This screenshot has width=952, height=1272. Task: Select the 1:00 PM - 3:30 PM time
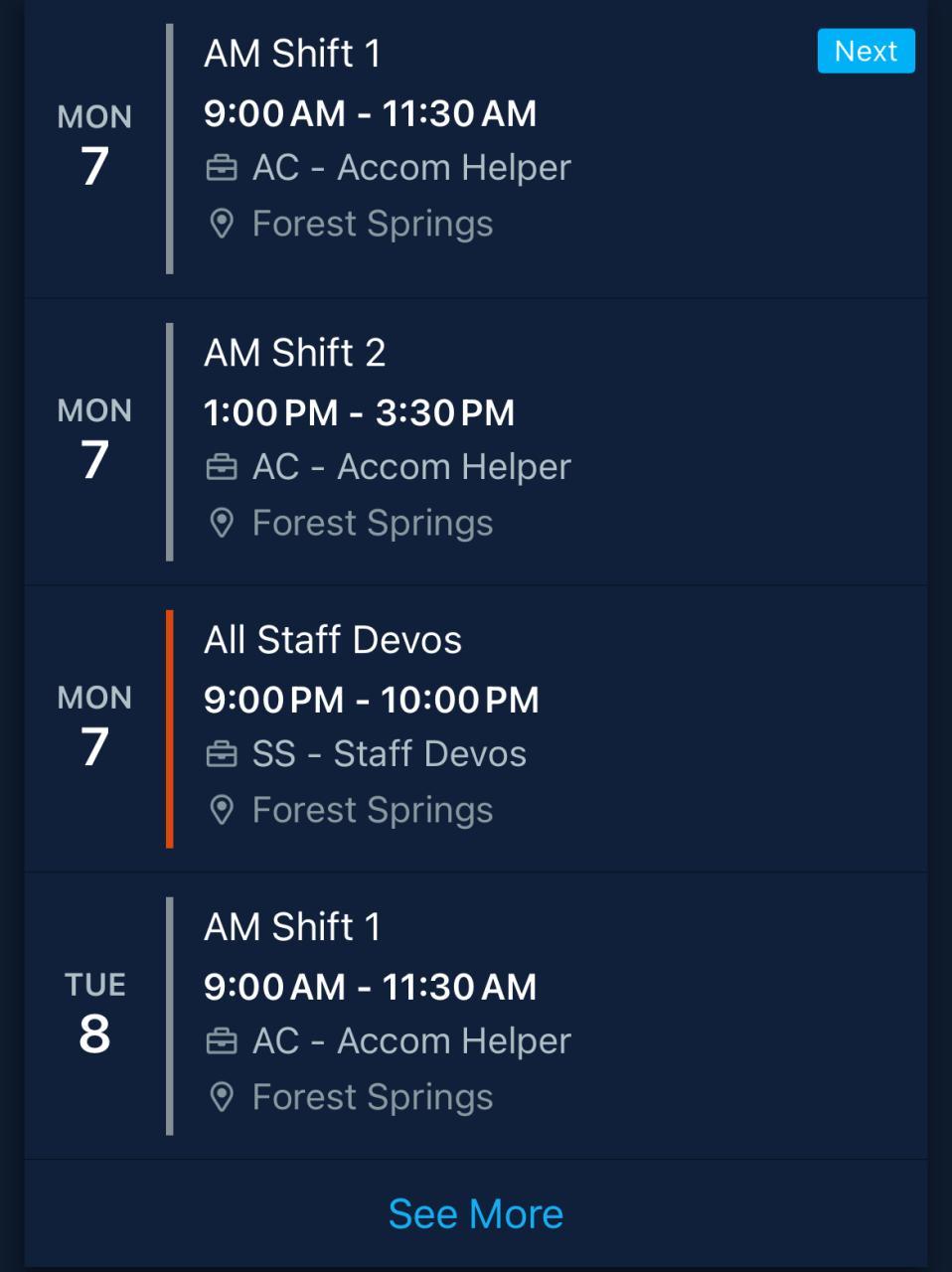tap(360, 412)
